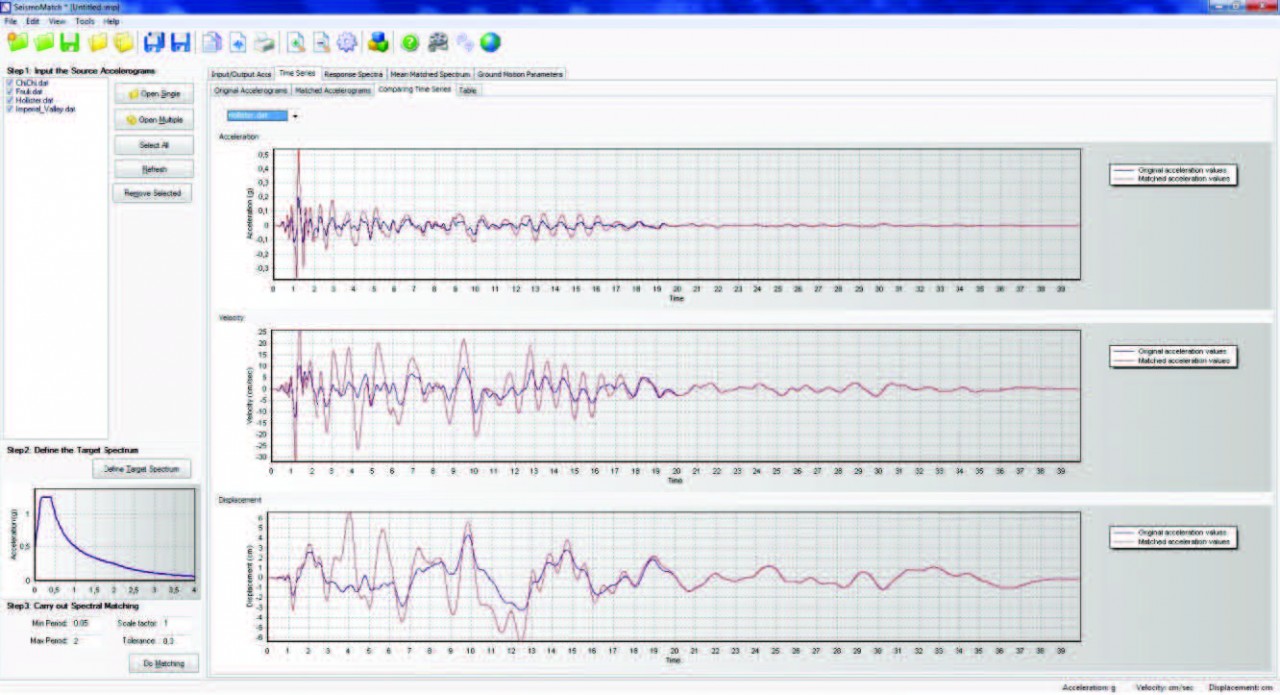Click the document with blue arrow icon
Viewport: 1280px width, 695px height.
[238, 43]
